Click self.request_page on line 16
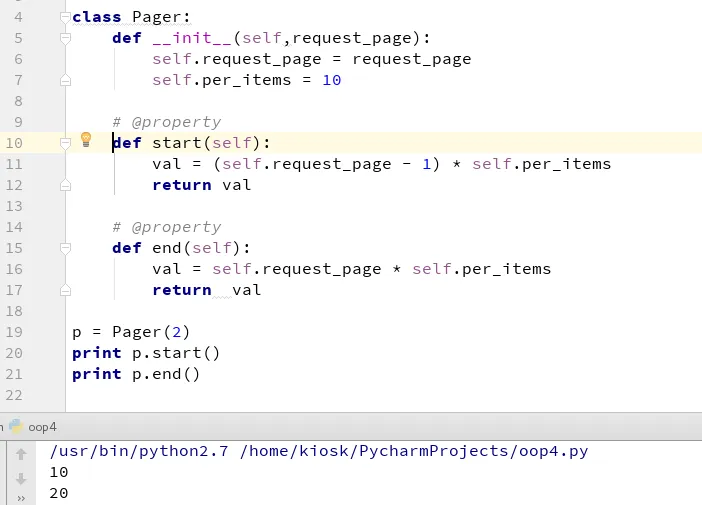This screenshot has width=702, height=505. 296,269
